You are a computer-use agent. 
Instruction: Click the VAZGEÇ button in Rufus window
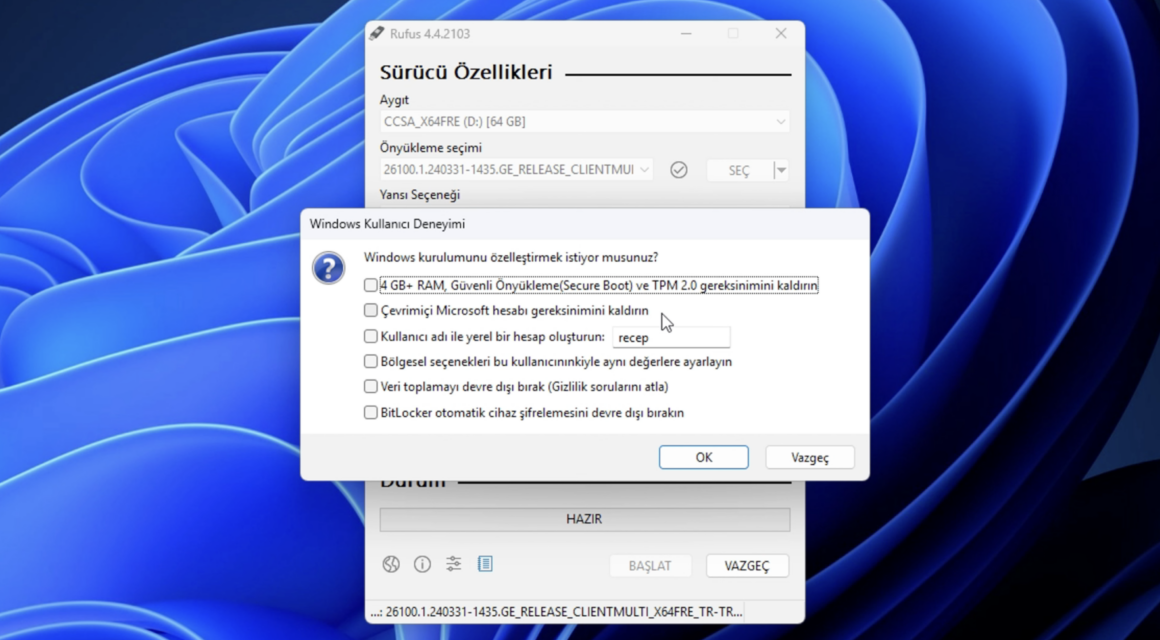(x=747, y=565)
